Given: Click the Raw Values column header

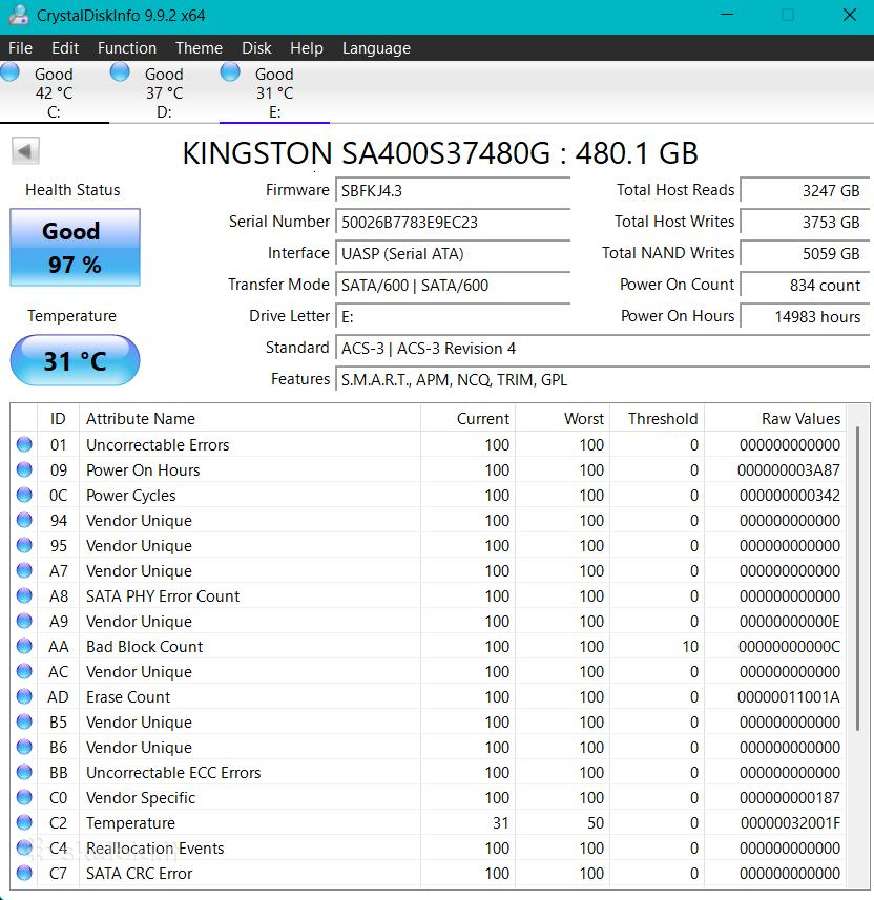Looking at the screenshot, I should 776,418.
